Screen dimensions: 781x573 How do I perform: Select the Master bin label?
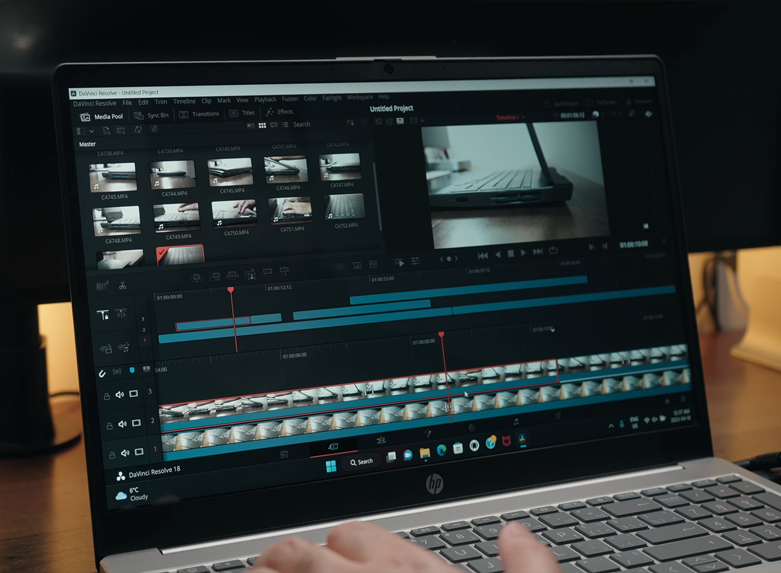tap(87, 144)
